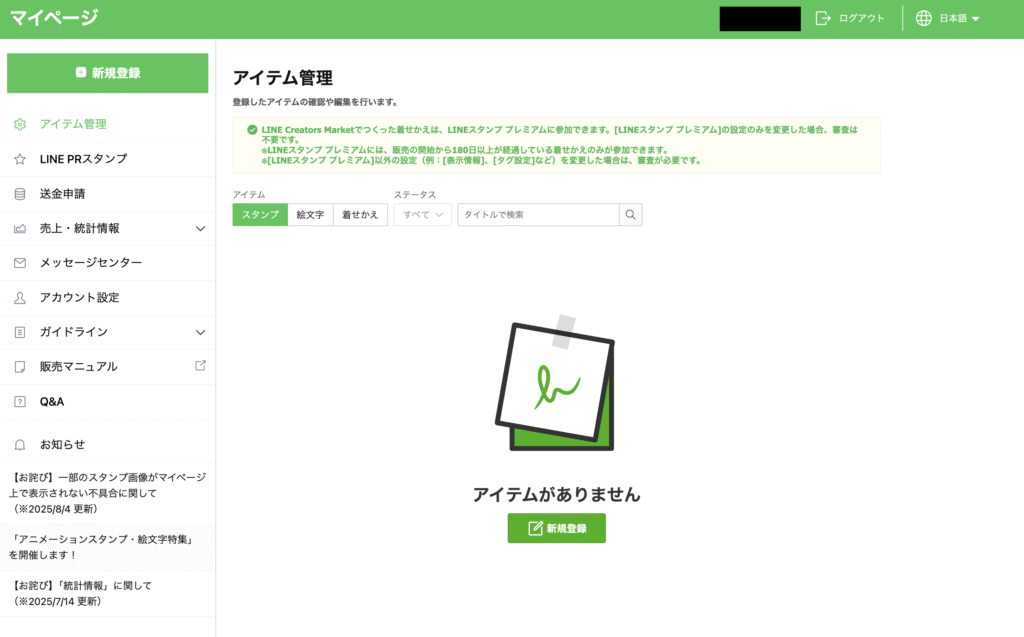Open LINE PRスタンプ menu label
Screen dimensions: 1024x637
point(84,159)
